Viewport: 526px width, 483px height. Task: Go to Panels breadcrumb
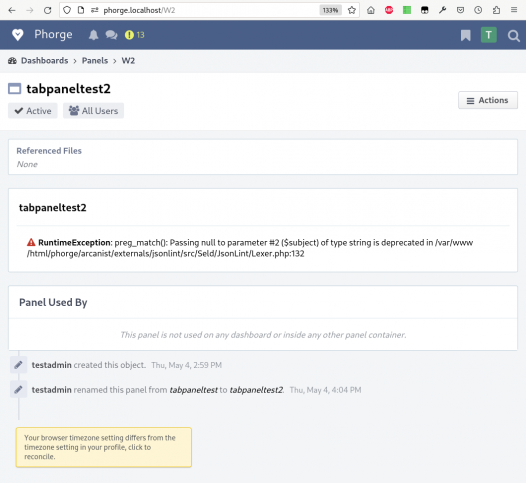(x=95, y=61)
